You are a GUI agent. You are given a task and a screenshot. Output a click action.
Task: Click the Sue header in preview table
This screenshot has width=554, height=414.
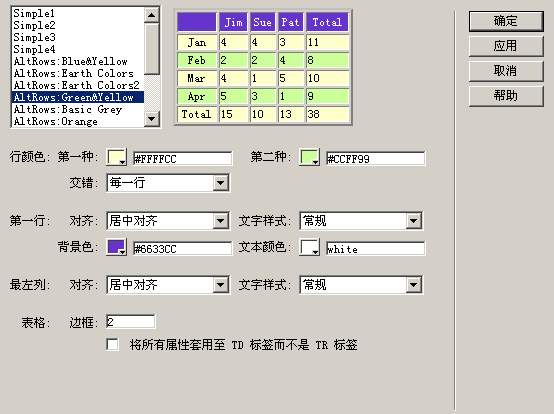[263, 22]
